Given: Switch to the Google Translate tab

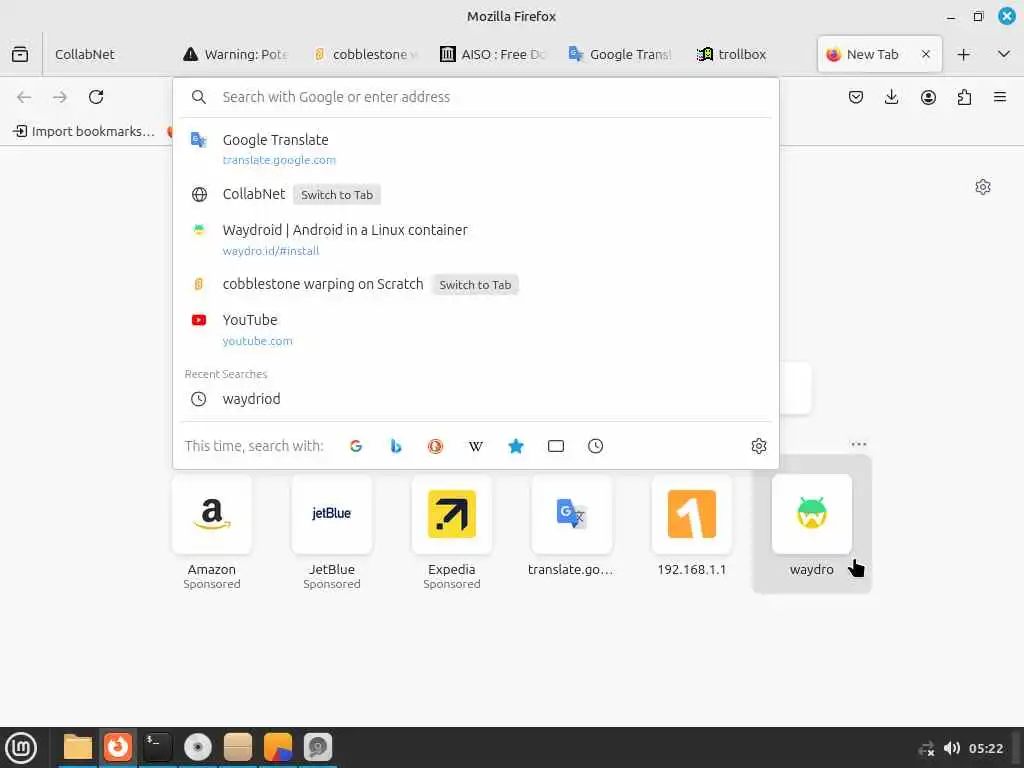Looking at the screenshot, I should point(622,54).
